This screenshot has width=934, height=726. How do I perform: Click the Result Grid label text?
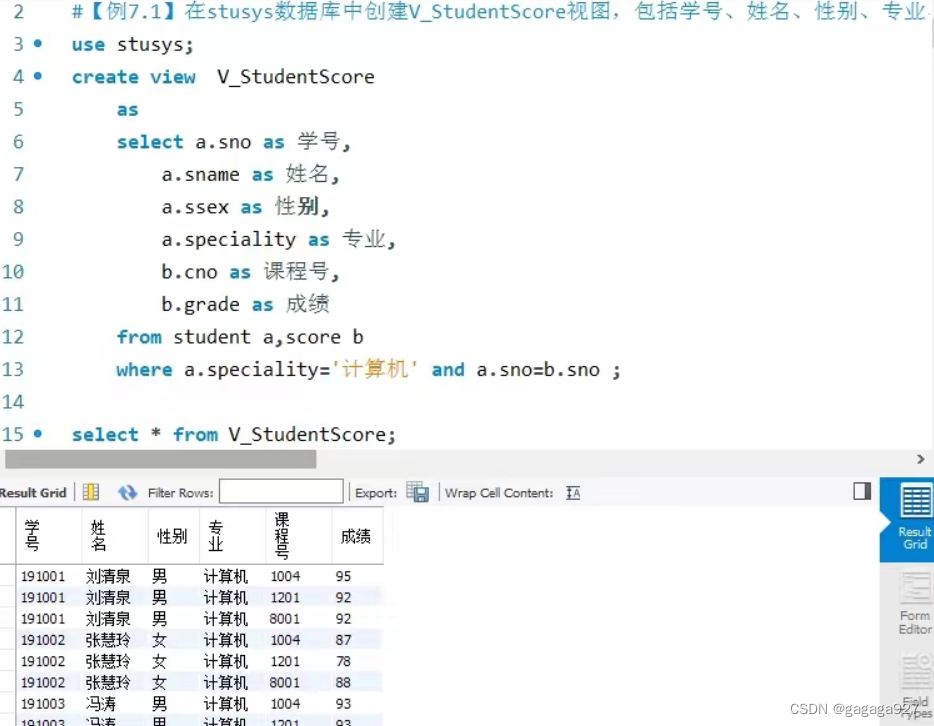(34, 491)
